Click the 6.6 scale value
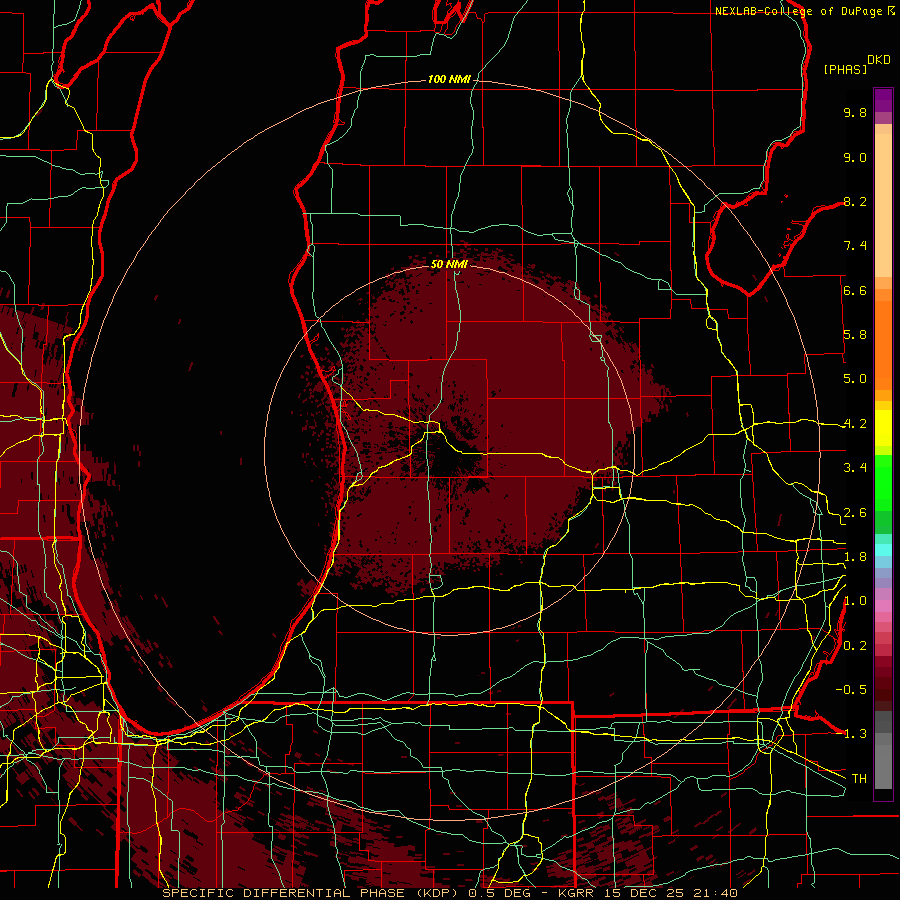The image size is (900, 900). tap(855, 290)
